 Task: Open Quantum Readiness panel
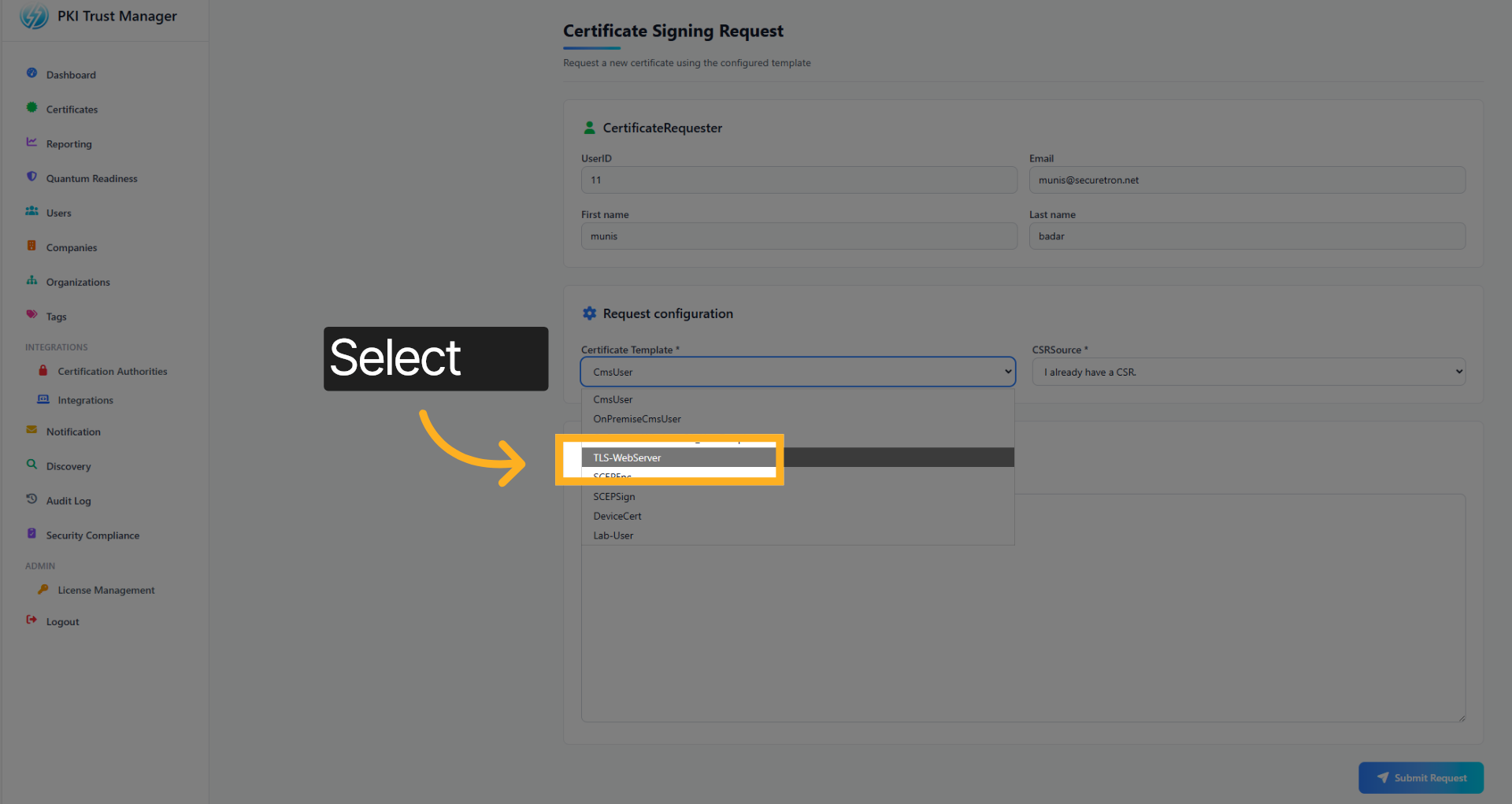coord(91,178)
